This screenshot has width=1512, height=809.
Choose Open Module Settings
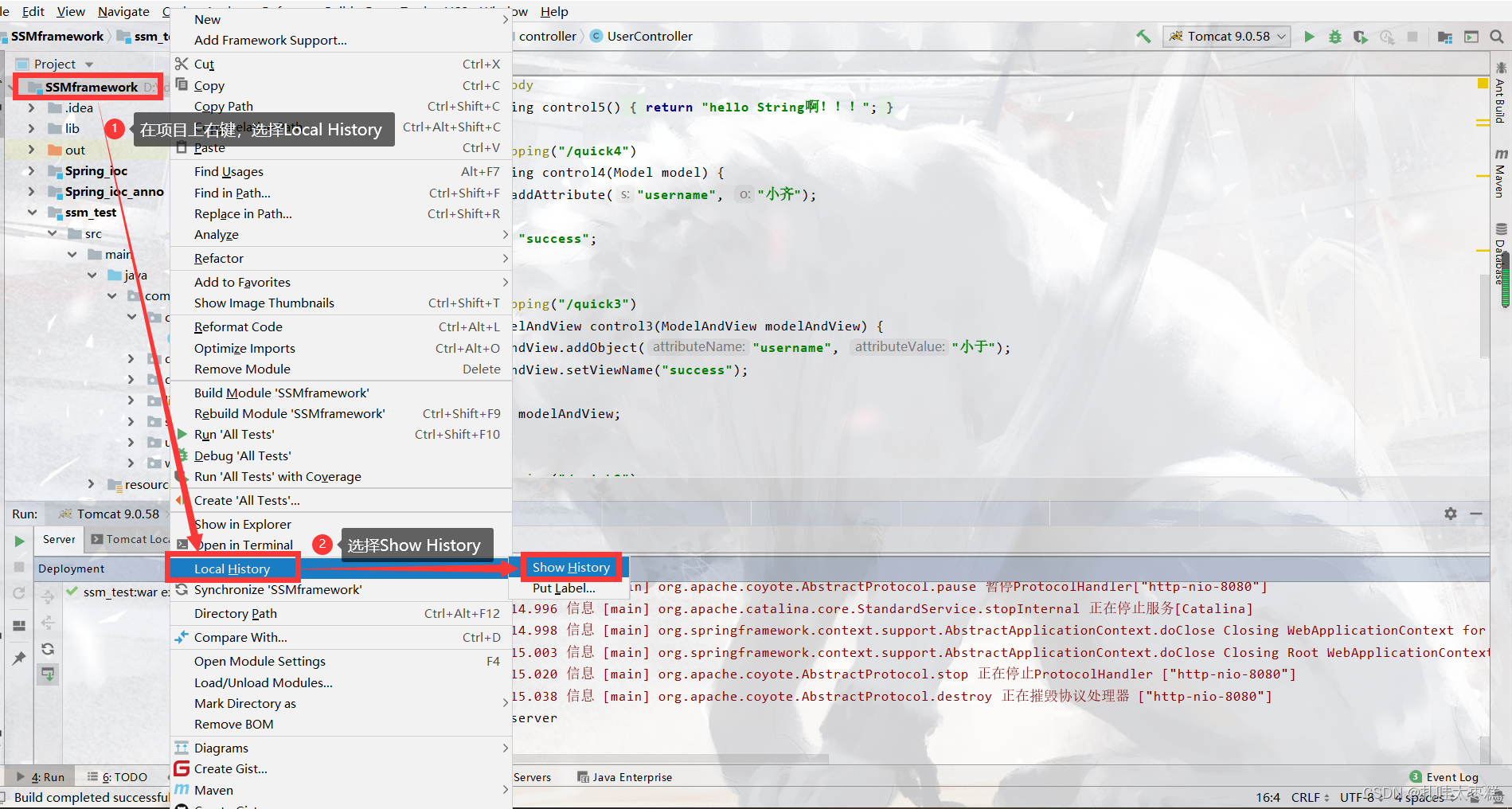[x=341, y=661]
